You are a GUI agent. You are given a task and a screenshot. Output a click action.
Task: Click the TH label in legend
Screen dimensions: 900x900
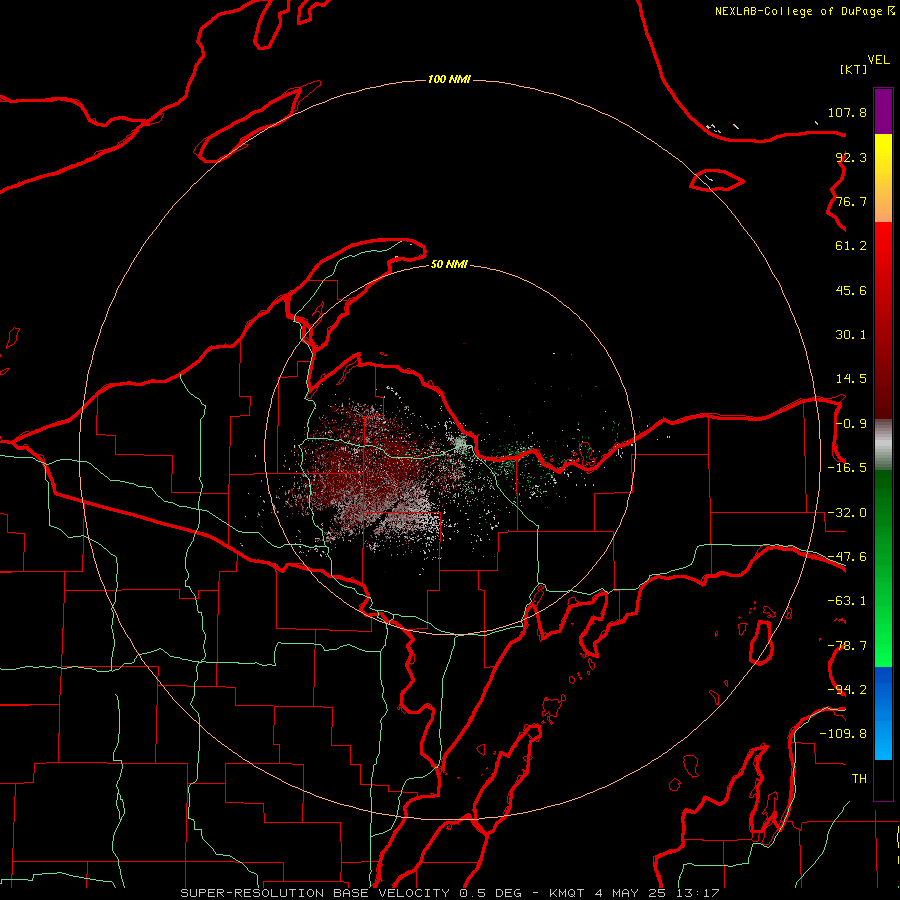pyautogui.click(x=859, y=778)
